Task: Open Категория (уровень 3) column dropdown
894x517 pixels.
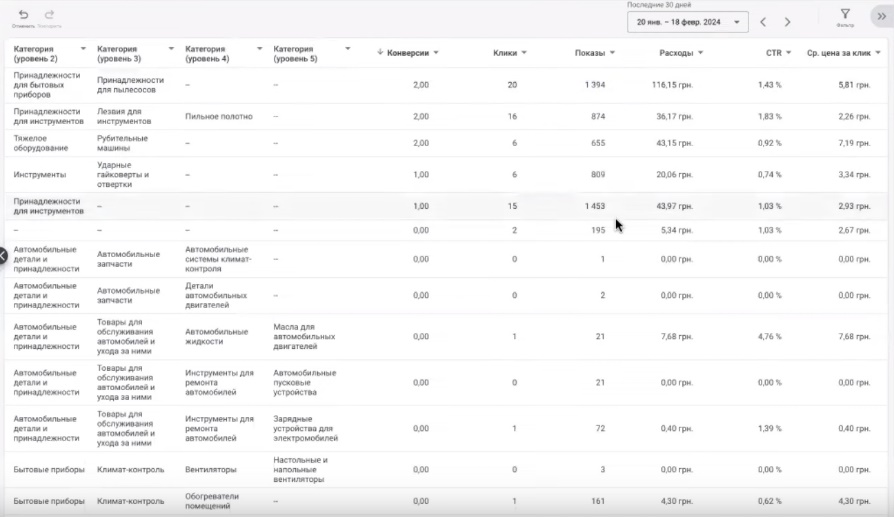Action: [x=170, y=49]
